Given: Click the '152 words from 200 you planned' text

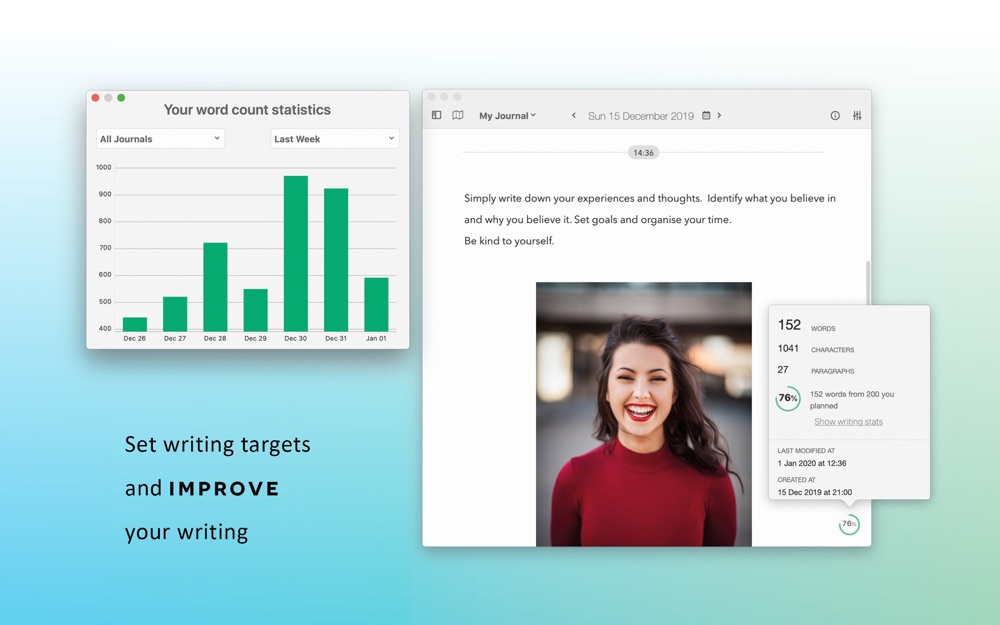Looking at the screenshot, I should 852,400.
